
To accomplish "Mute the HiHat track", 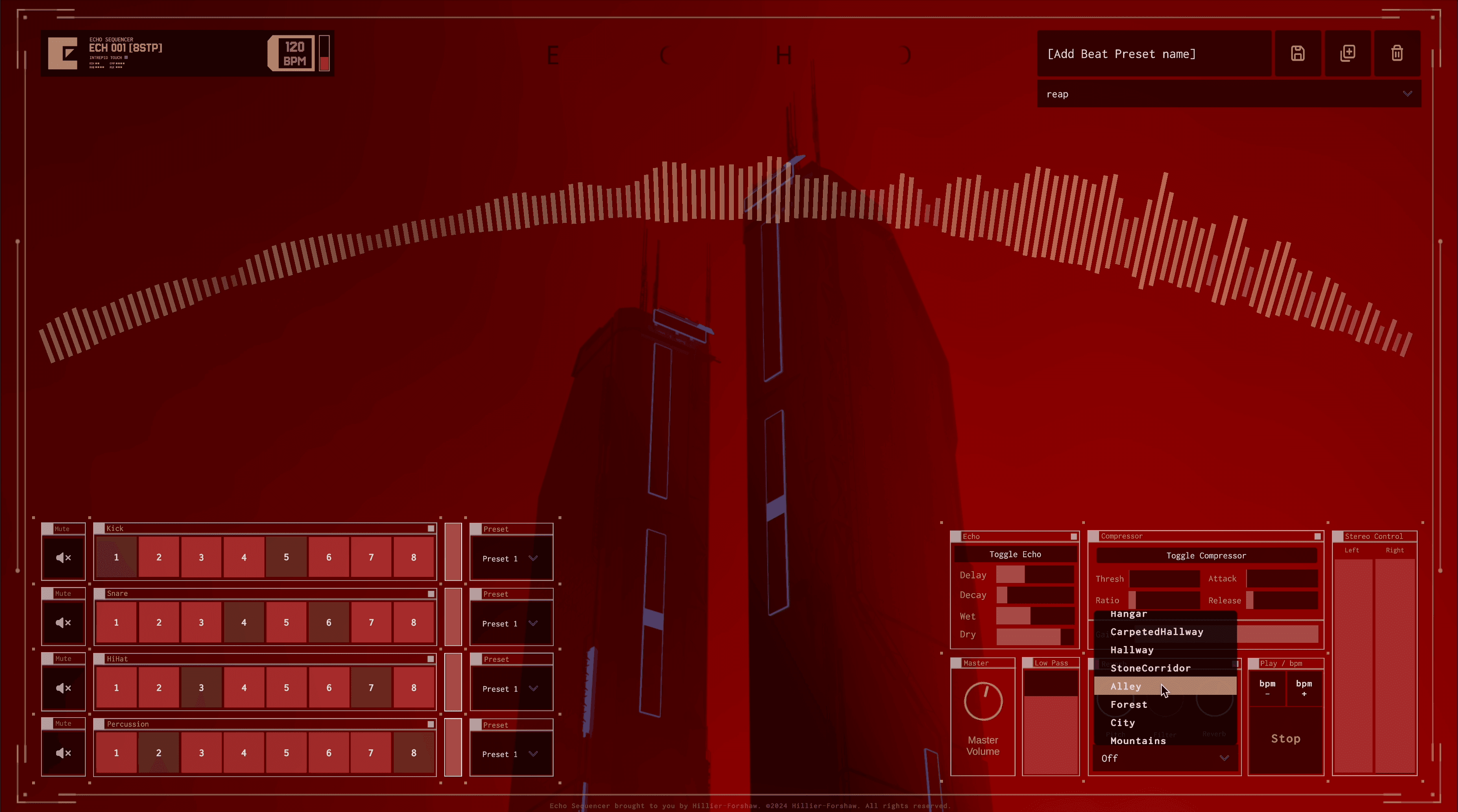I will (63, 688).
